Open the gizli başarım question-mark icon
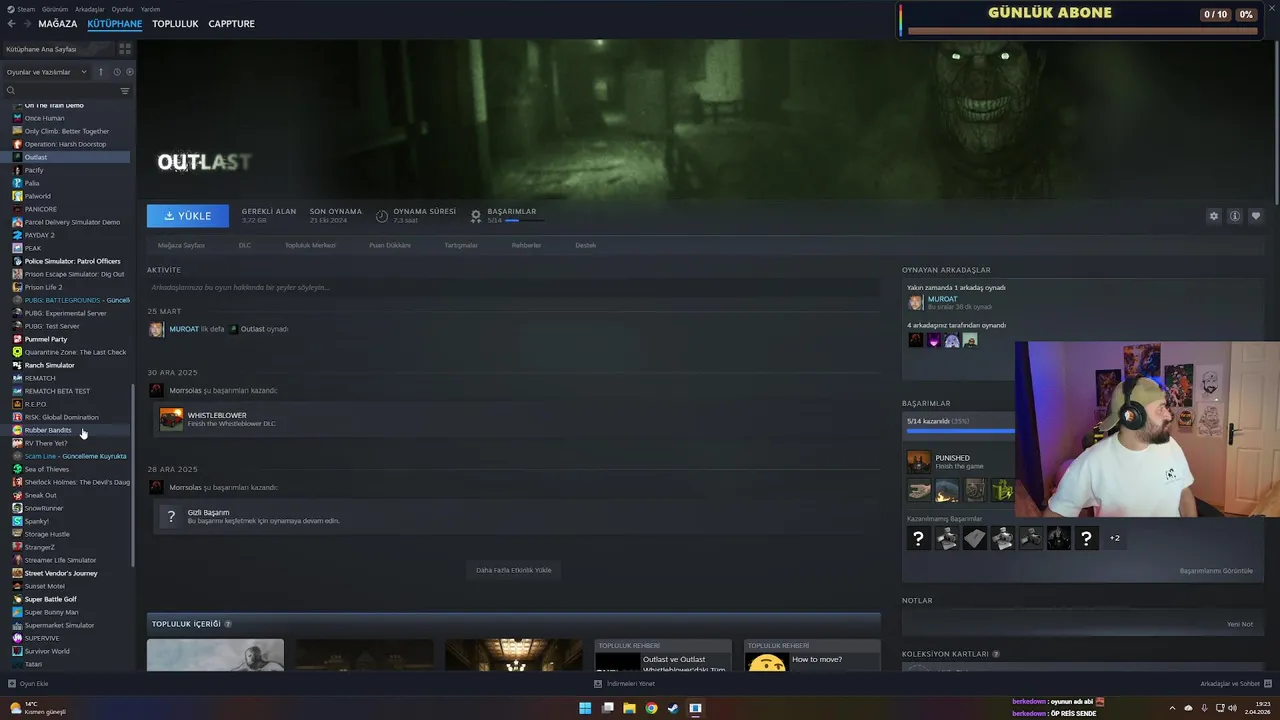Screen dimensions: 1280x720 click(x=171, y=516)
